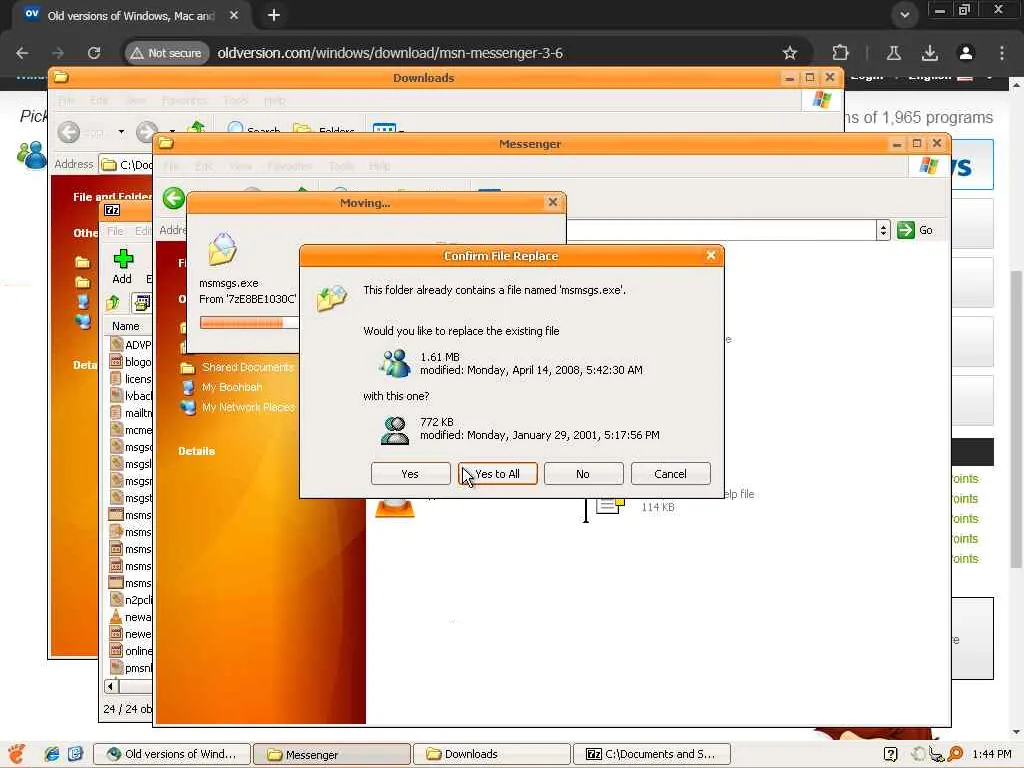Click the Views icon in Downloads toolbar
Viewport: 1024px width, 768px height.
click(x=385, y=129)
